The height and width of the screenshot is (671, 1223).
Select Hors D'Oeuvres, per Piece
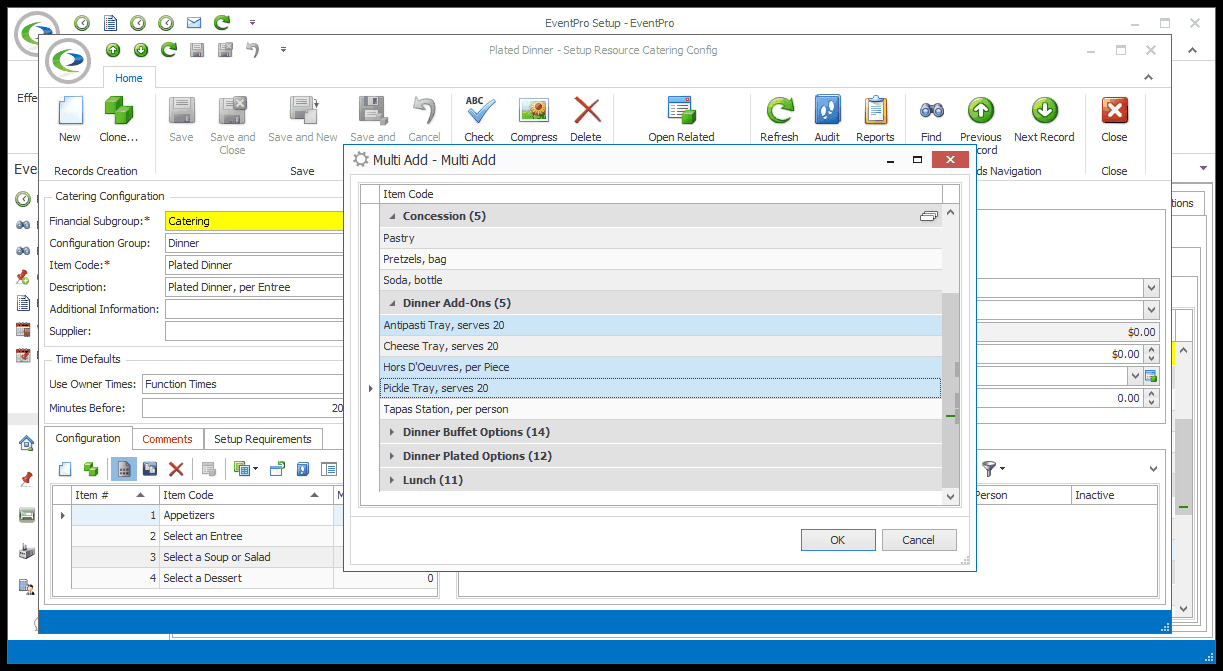pos(661,367)
